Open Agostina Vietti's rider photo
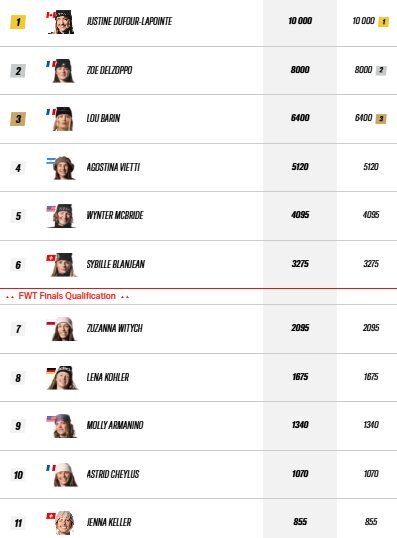The image size is (397, 538). [x=61, y=168]
